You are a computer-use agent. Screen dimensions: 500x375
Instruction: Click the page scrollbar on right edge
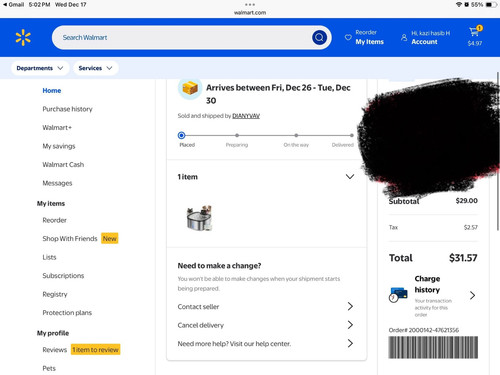point(498,150)
